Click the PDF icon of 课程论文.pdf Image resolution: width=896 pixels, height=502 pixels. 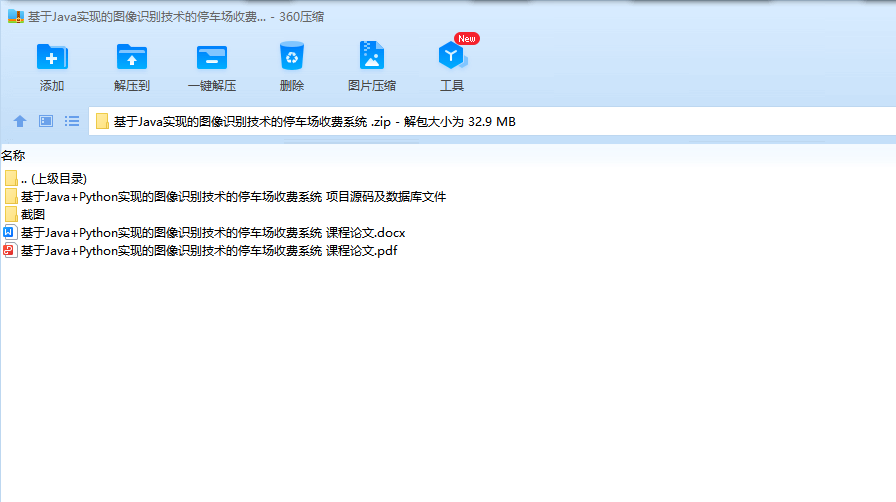10,250
